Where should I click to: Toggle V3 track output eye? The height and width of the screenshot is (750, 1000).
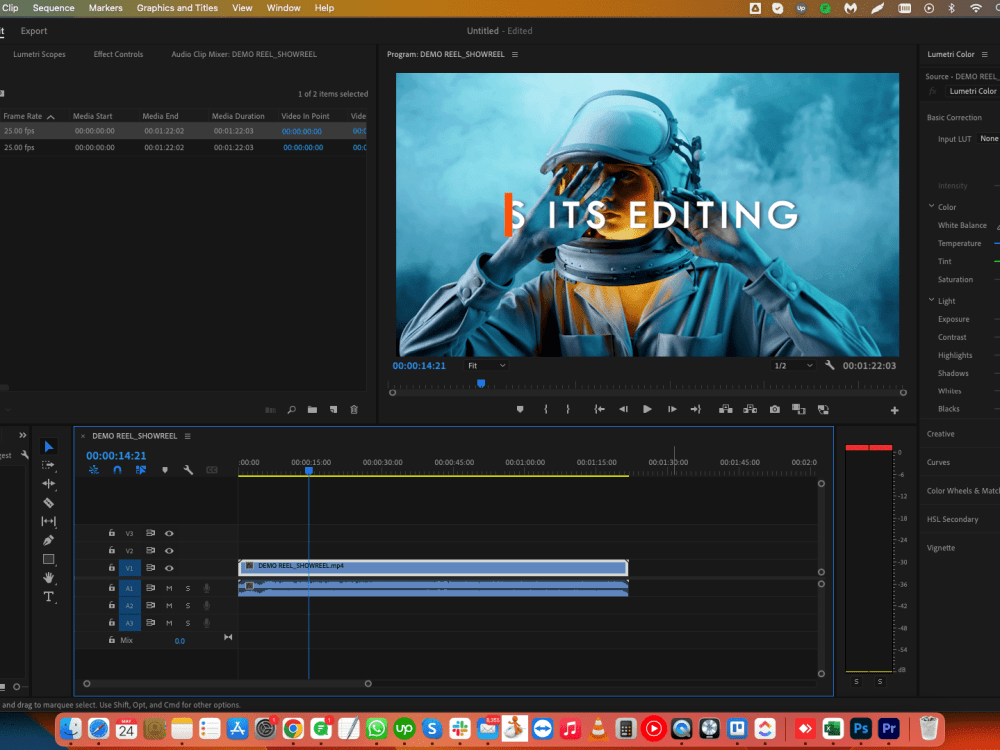point(169,533)
